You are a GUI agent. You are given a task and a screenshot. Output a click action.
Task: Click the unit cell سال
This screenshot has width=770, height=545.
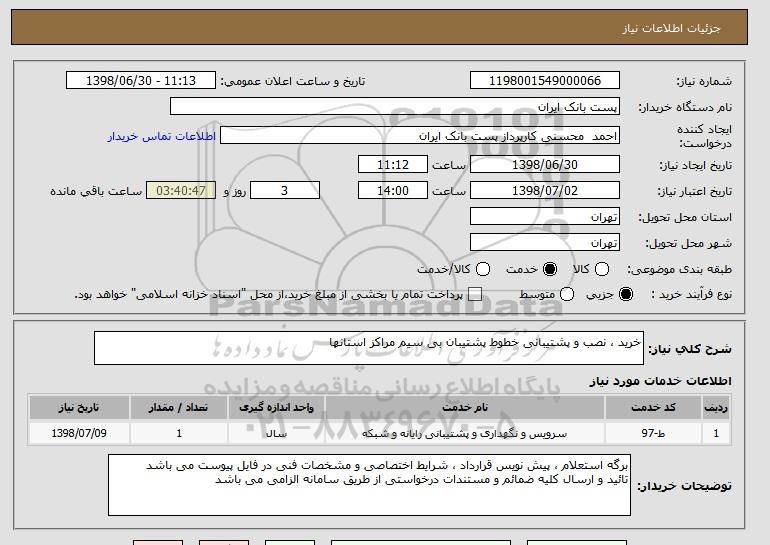click(276, 434)
